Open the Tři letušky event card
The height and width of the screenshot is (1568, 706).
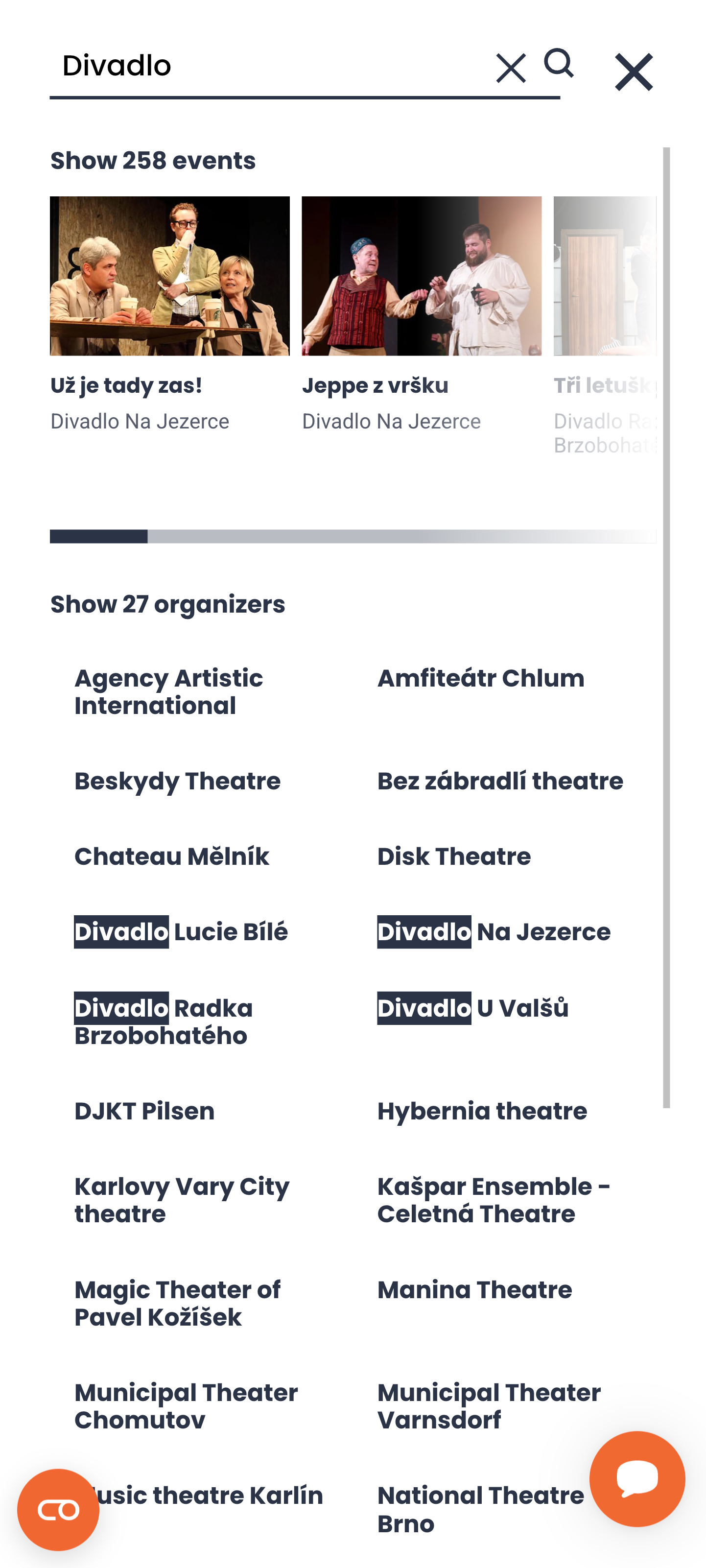pos(603,276)
